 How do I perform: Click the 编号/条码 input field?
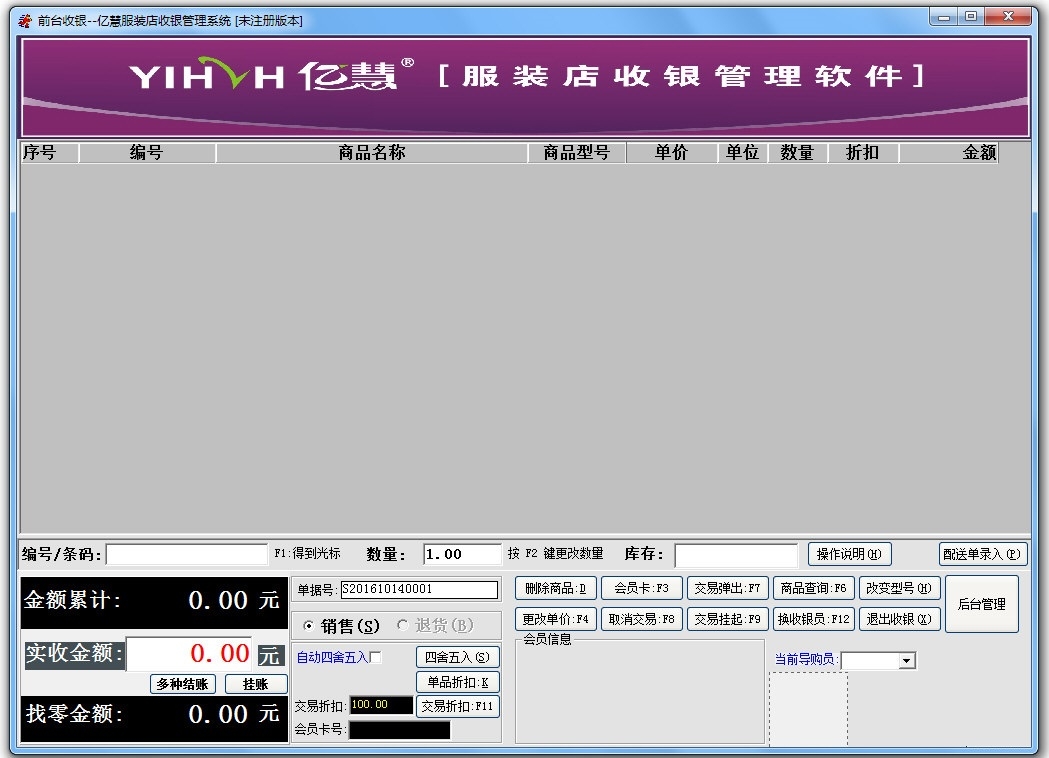tap(187, 554)
